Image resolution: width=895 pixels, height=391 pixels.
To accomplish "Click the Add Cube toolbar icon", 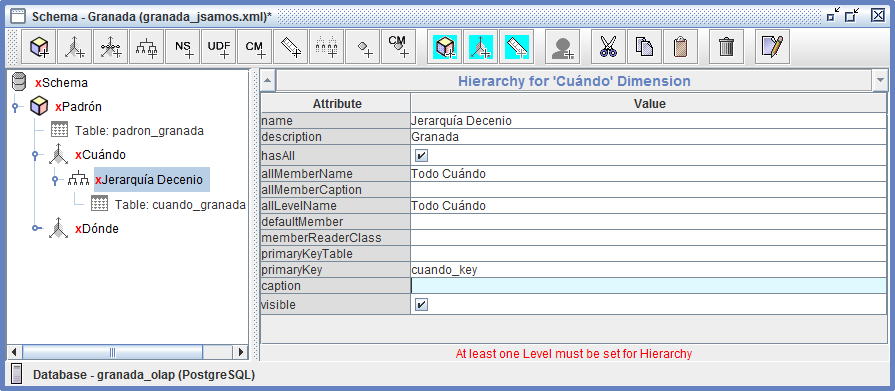I will point(39,47).
